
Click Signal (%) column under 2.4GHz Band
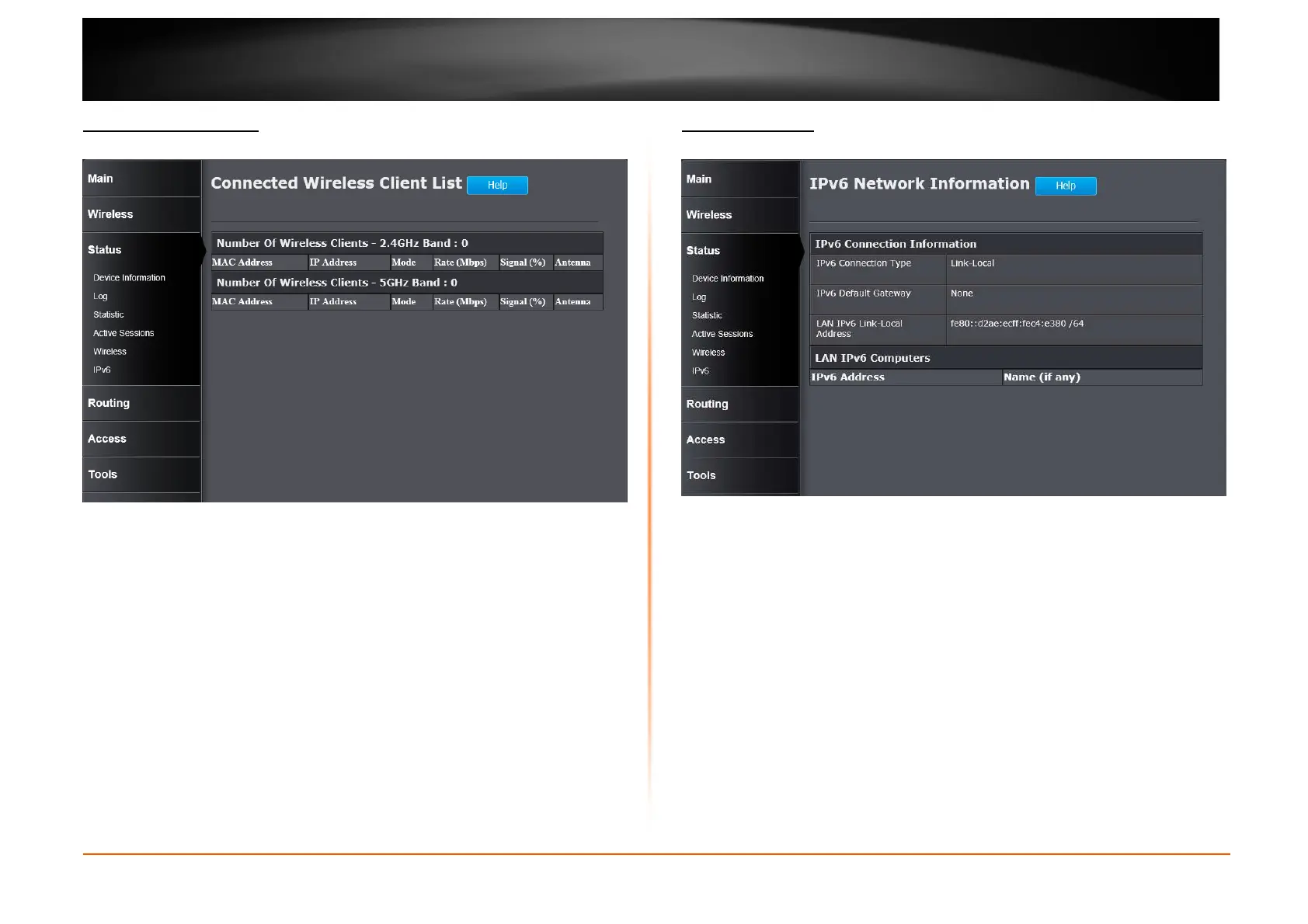click(x=526, y=262)
